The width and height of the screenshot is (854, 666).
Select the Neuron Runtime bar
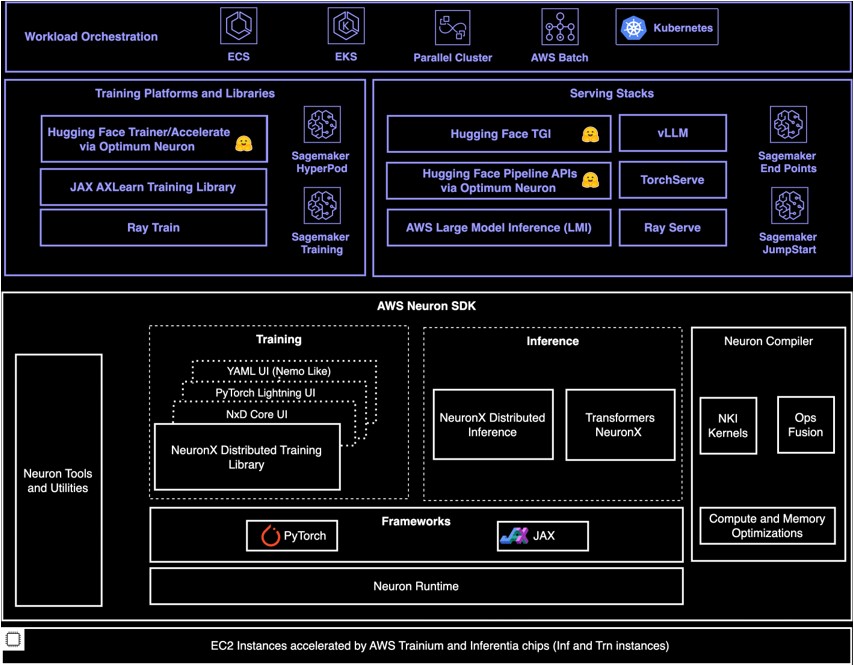click(416, 586)
